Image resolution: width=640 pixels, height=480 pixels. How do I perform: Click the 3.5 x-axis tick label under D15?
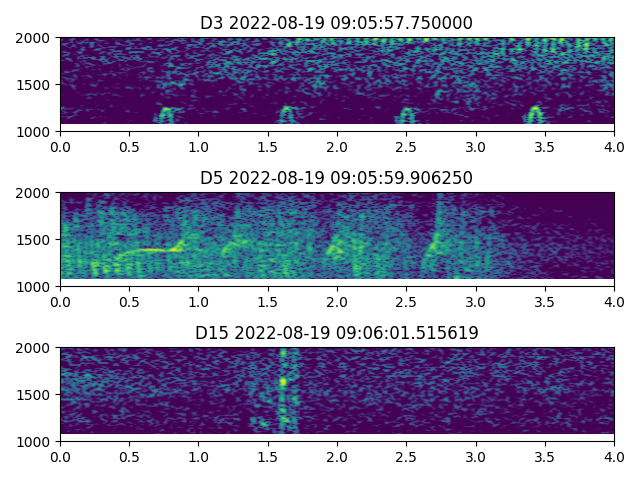pyautogui.click(x=545, y=456)
